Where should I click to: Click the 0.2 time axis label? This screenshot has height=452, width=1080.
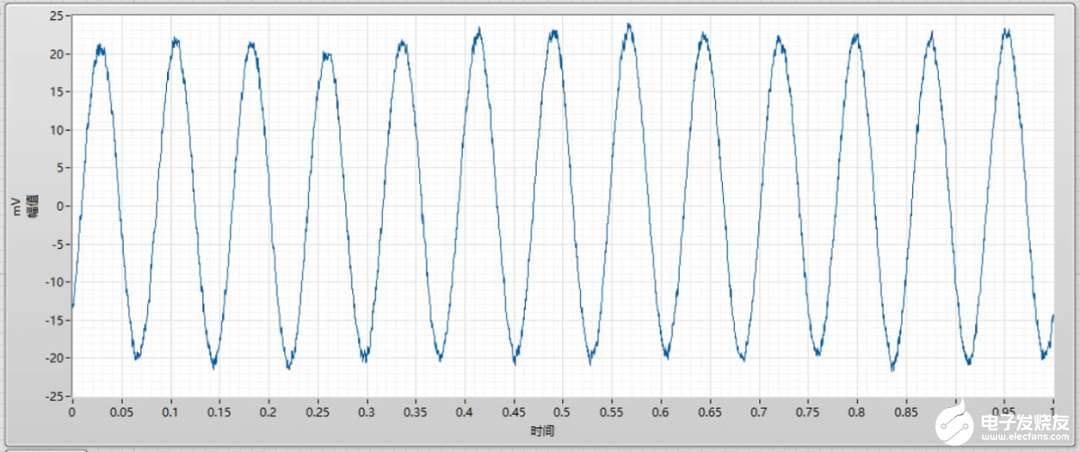[269, 412]
